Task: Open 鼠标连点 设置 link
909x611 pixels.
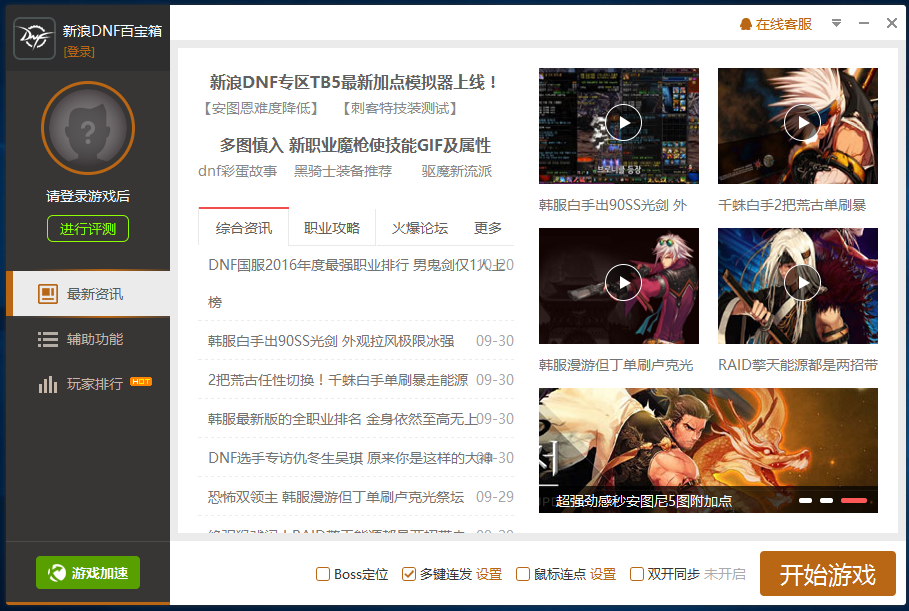Action: [603, 574]
